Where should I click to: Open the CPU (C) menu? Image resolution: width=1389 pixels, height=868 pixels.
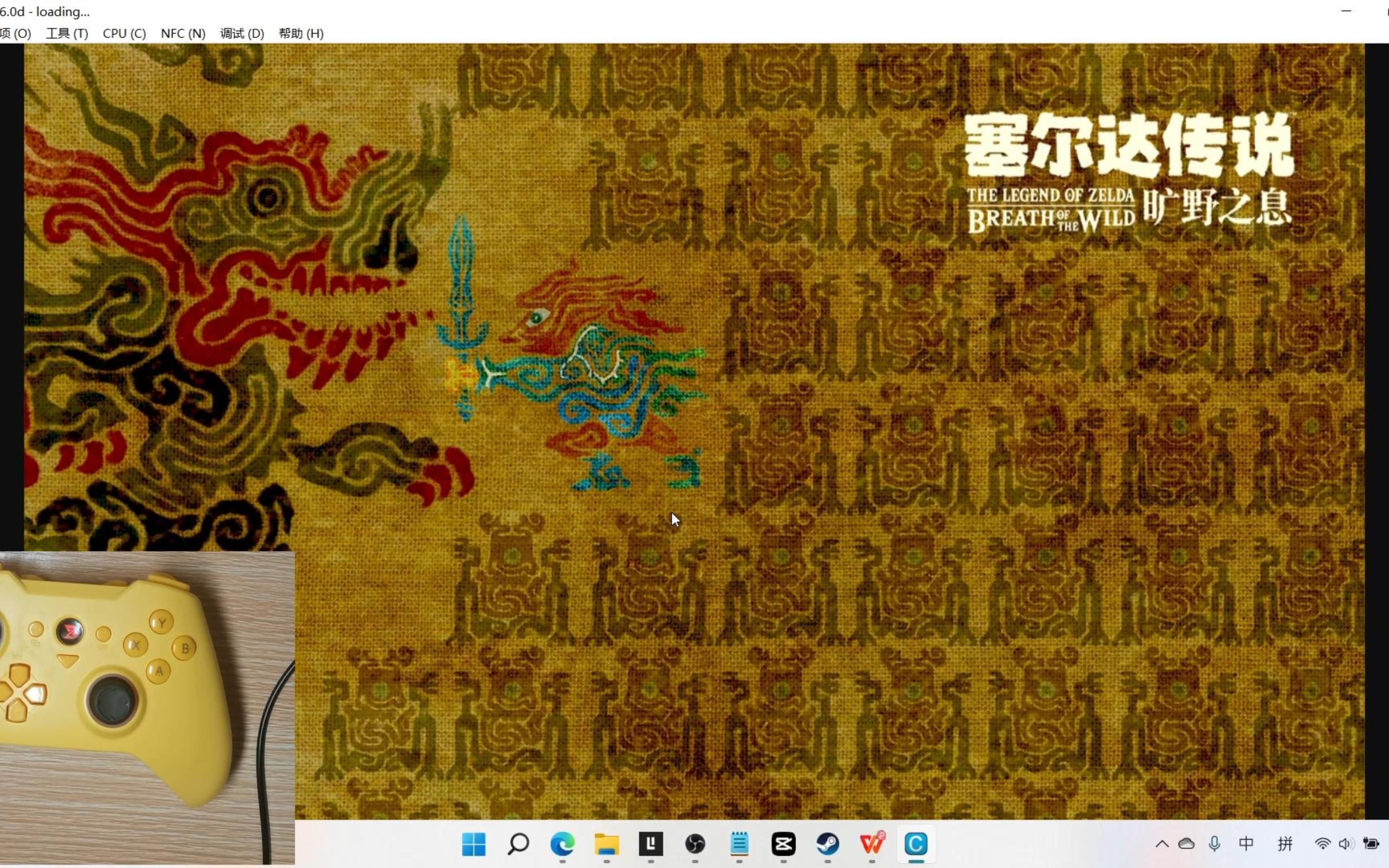pos(124,33)
